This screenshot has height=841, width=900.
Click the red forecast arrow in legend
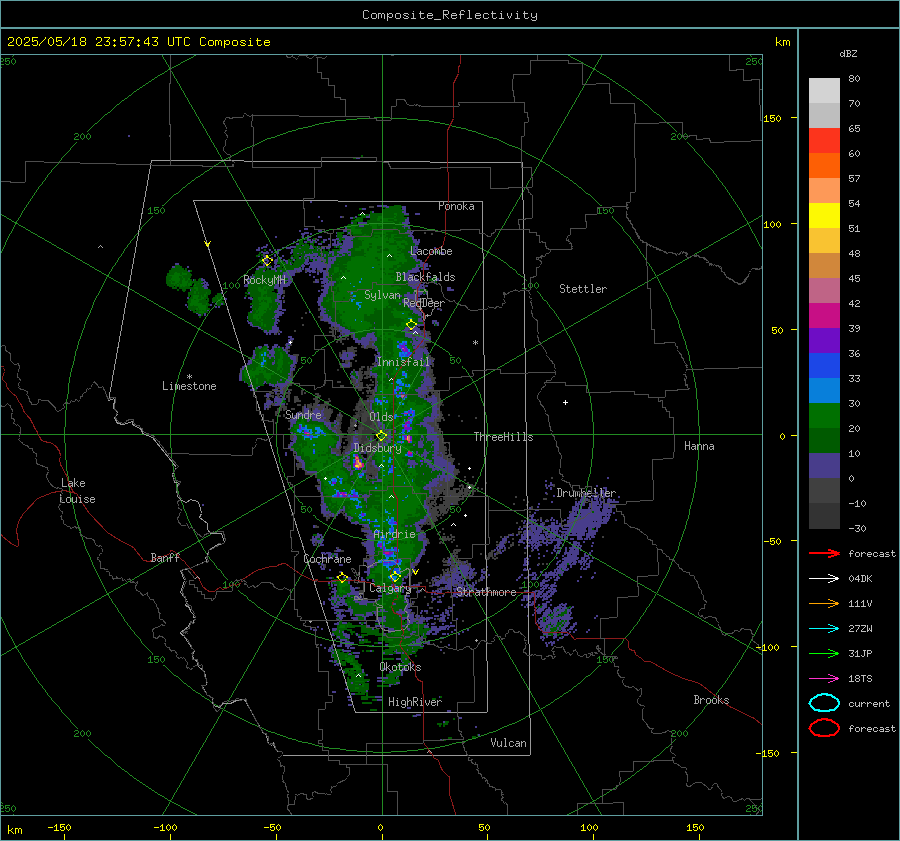click(x=824, y=553)
